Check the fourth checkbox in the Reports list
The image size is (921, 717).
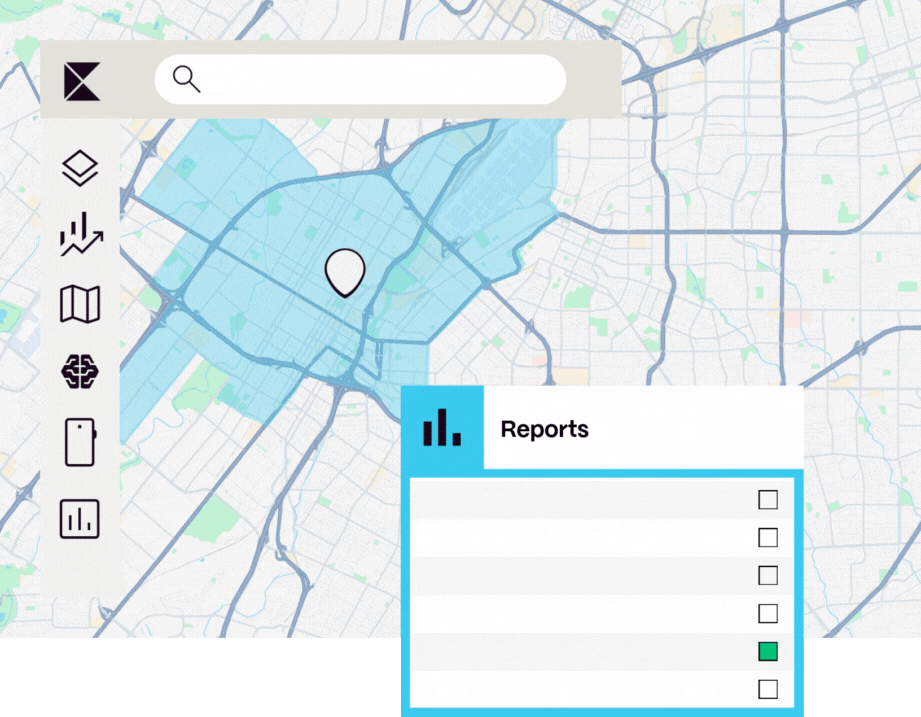pyautogui.click(x=768, y=612)
